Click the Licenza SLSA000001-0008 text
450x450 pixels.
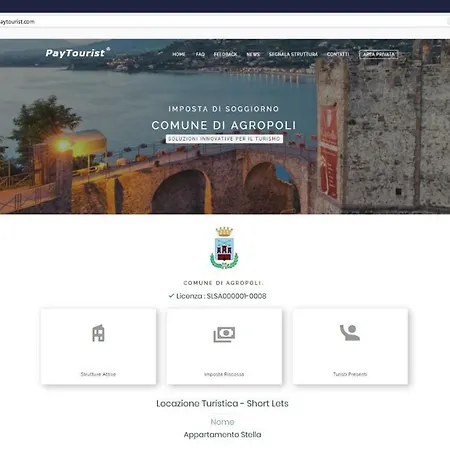tap(221, 296)
